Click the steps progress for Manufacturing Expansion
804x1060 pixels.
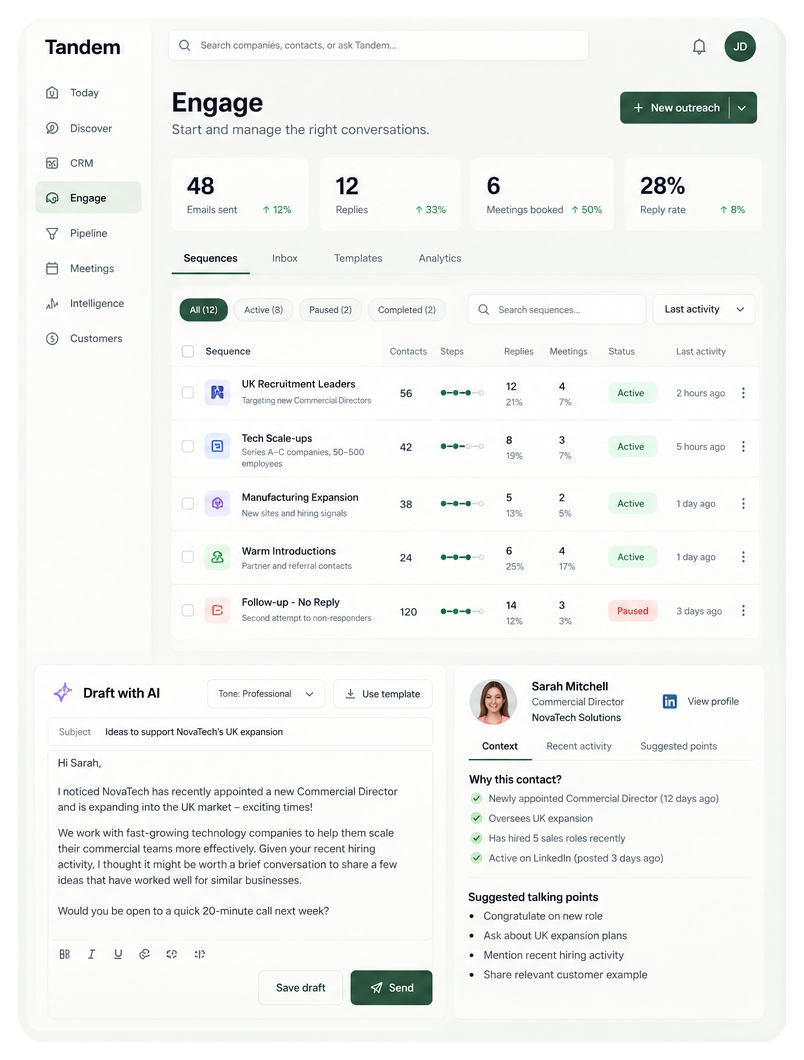tap(462, 504)
